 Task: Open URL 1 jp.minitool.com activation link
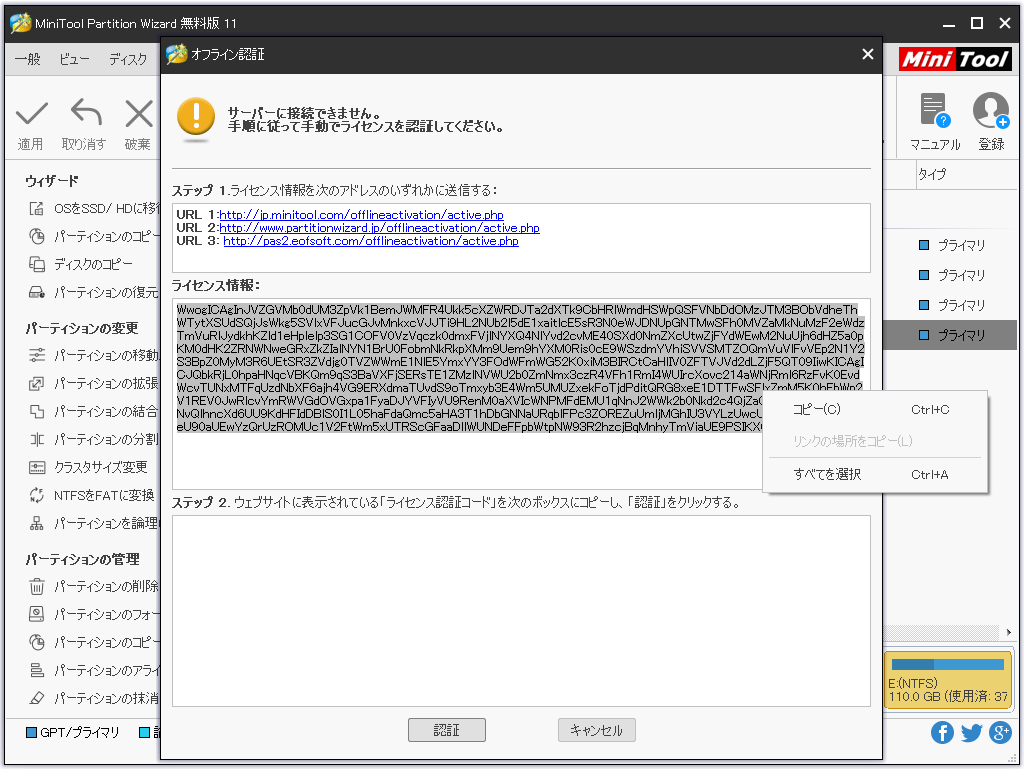click(361, 215)
